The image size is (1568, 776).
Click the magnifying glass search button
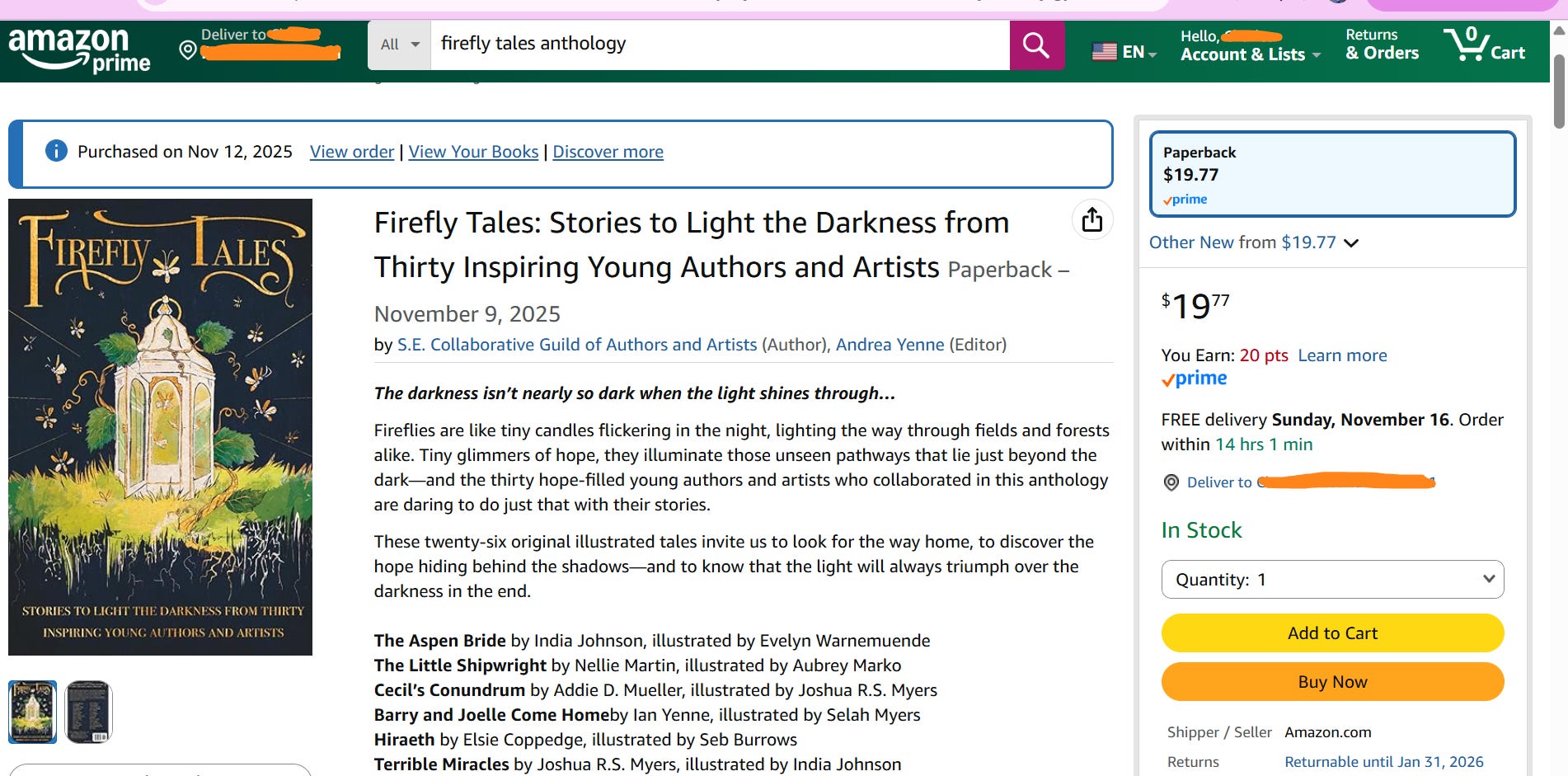click(x=1036, y=45)
